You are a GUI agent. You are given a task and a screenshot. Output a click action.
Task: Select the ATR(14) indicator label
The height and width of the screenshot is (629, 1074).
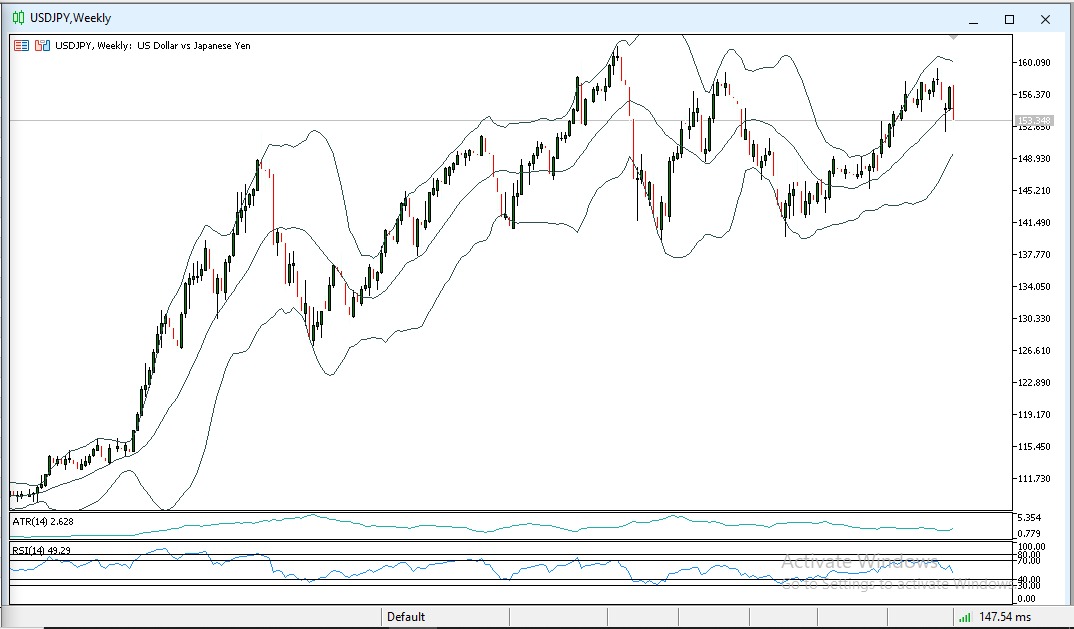pos(42,521)
